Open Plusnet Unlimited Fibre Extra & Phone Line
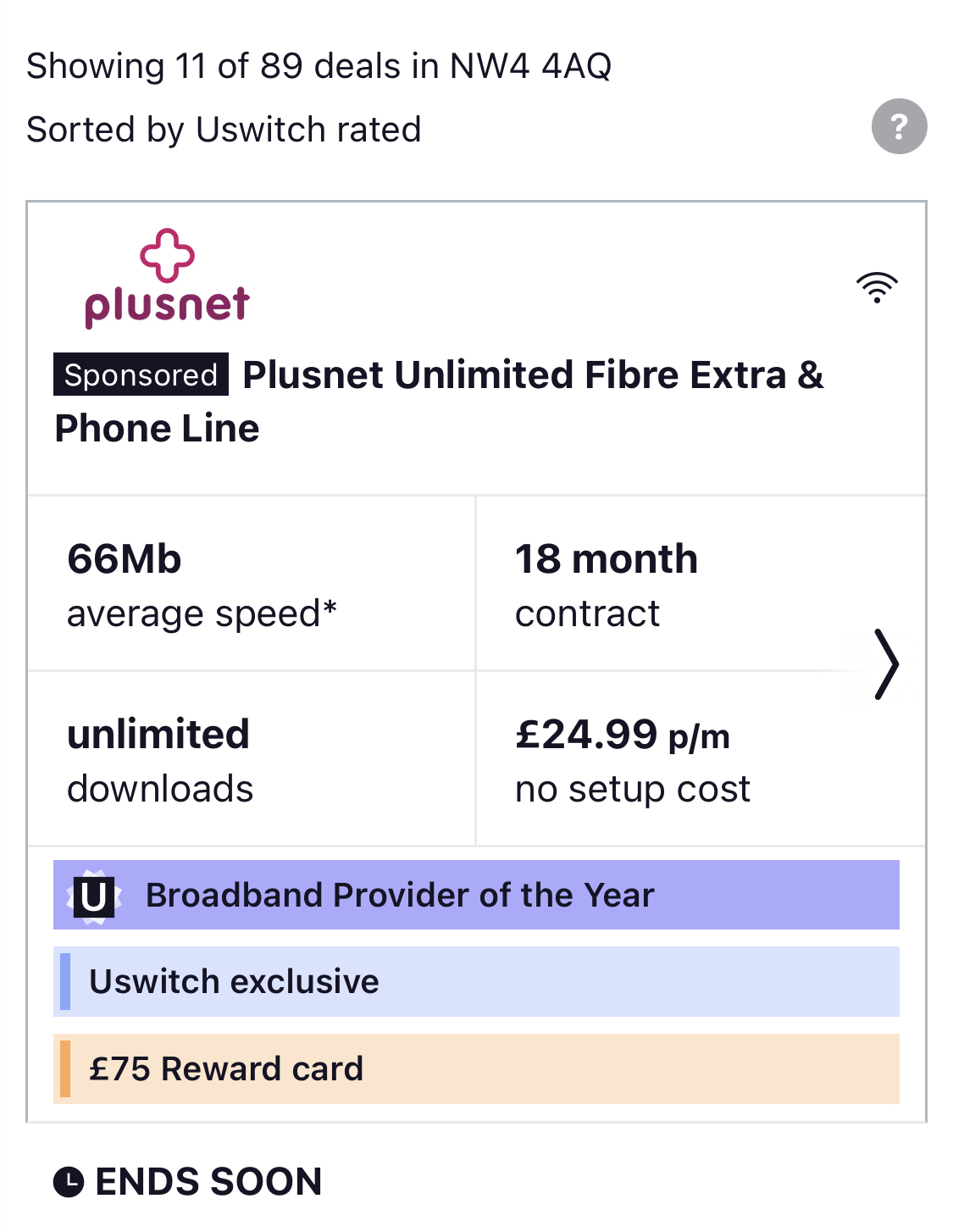The width and height of the screenshot is (953, 1232). [439, 402]
